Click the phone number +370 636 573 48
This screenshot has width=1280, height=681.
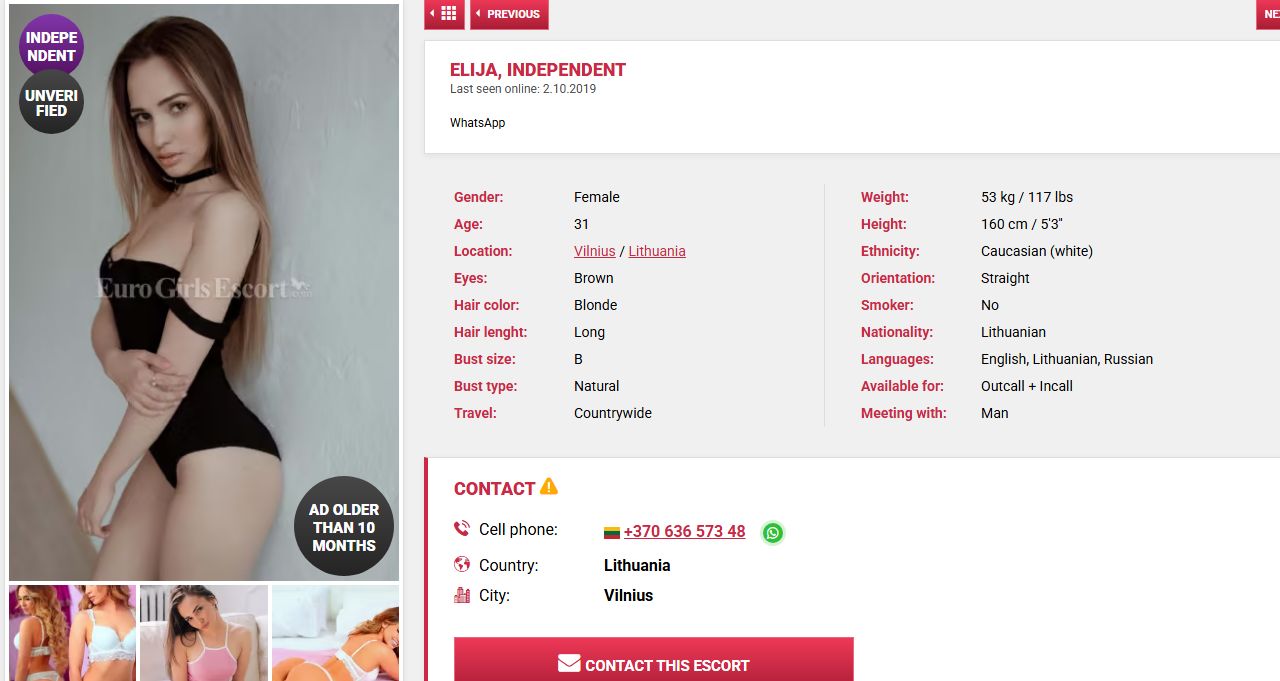coord(684,532)
